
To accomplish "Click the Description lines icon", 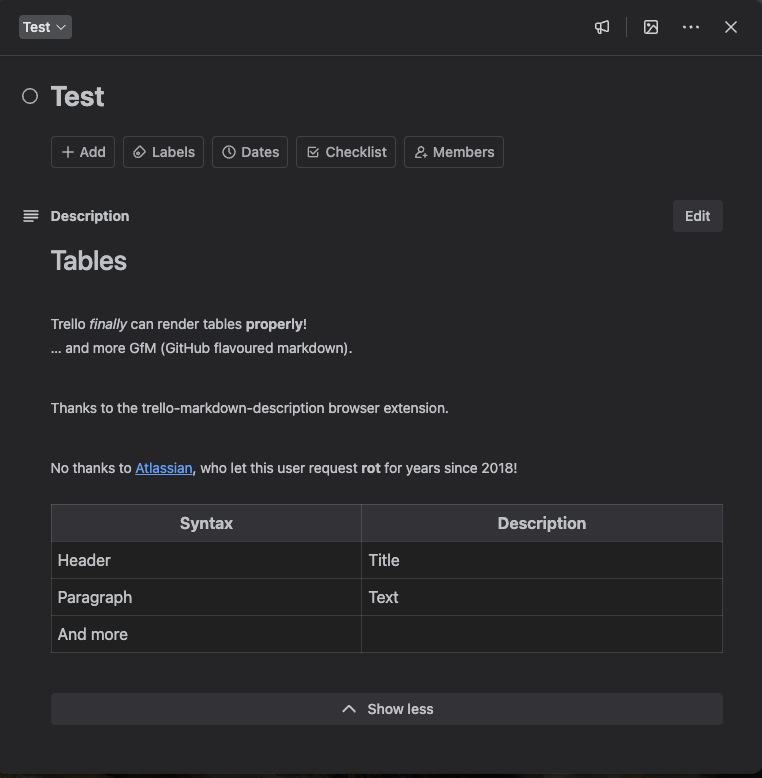I will pos(31,216).
